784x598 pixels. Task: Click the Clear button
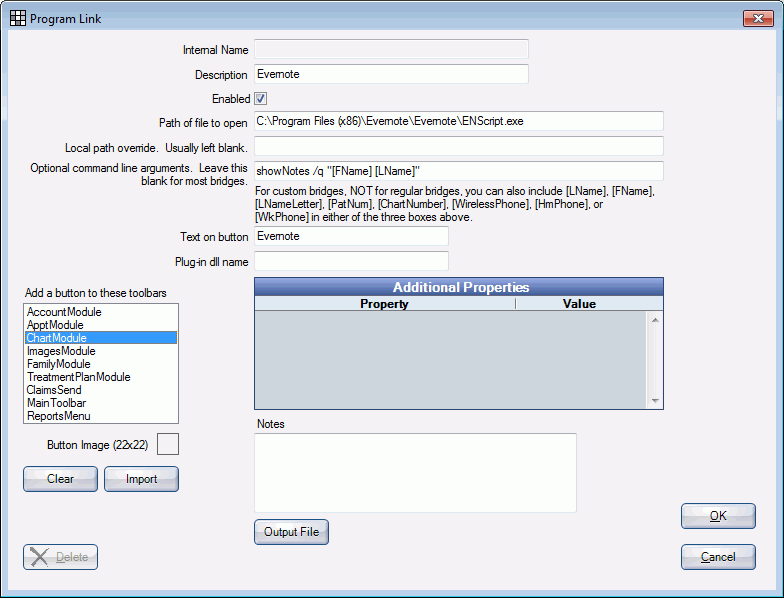60,479
